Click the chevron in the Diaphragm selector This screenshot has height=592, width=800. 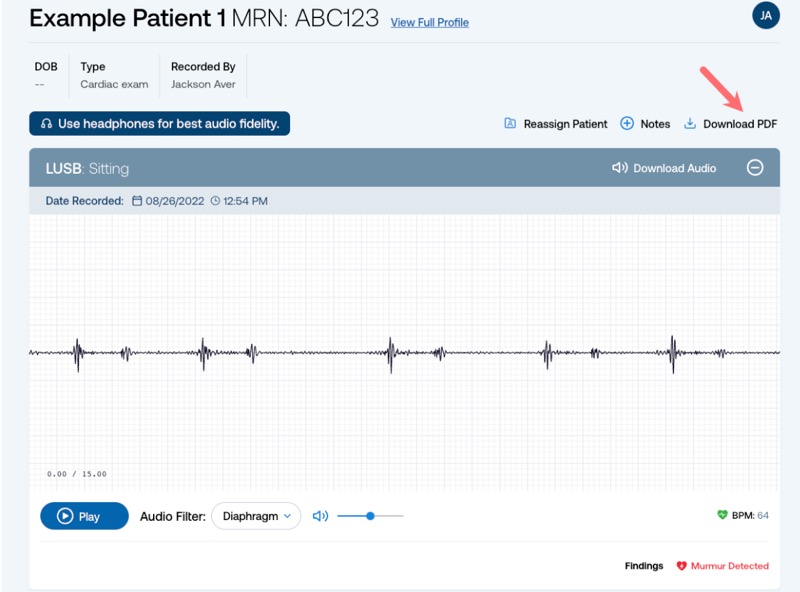pos(287,516)
